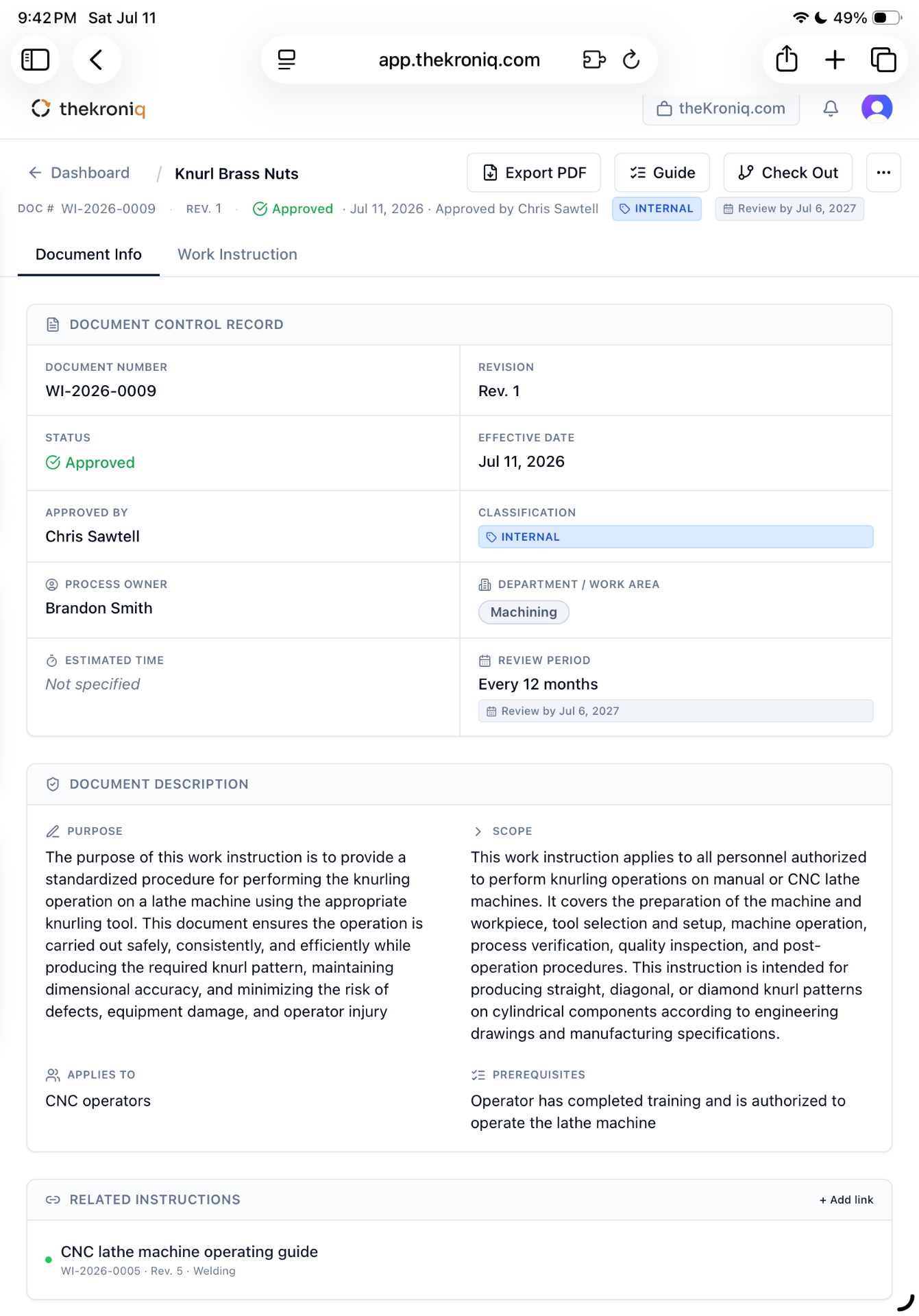
Task: Add a related instruction via Add link
Action: click(846, 1199)
